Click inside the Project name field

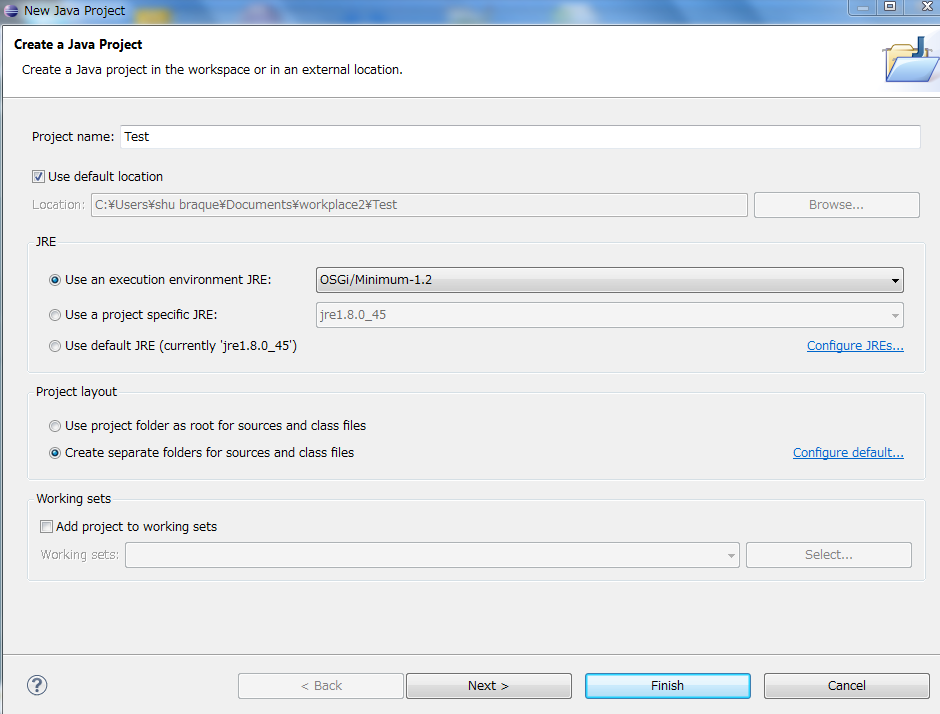400,136
